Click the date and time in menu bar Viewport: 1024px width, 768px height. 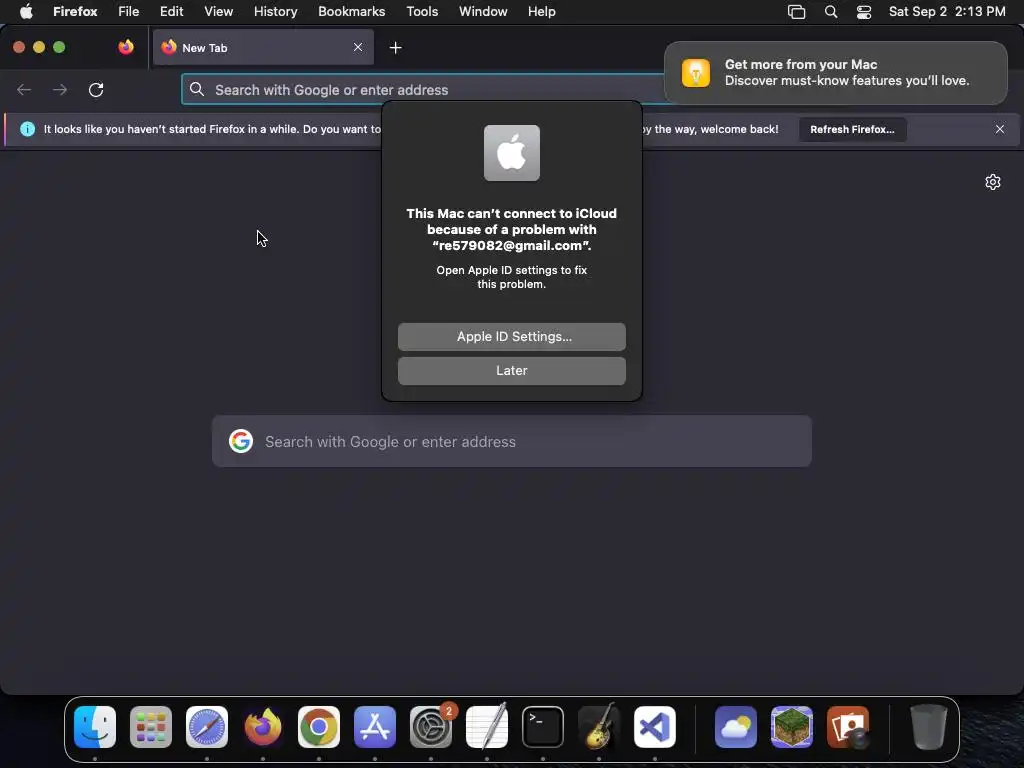click(x=946, y=12)
